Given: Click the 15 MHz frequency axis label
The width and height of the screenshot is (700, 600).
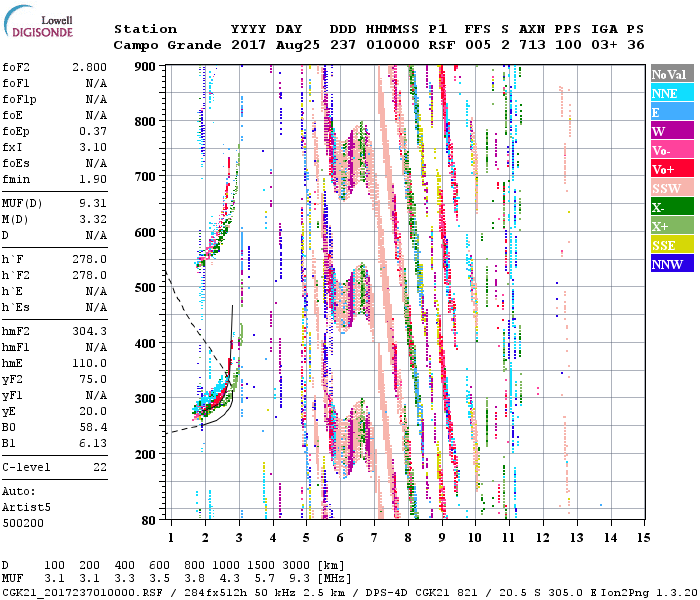Looking at the screenshot, I should click(643, 538).
